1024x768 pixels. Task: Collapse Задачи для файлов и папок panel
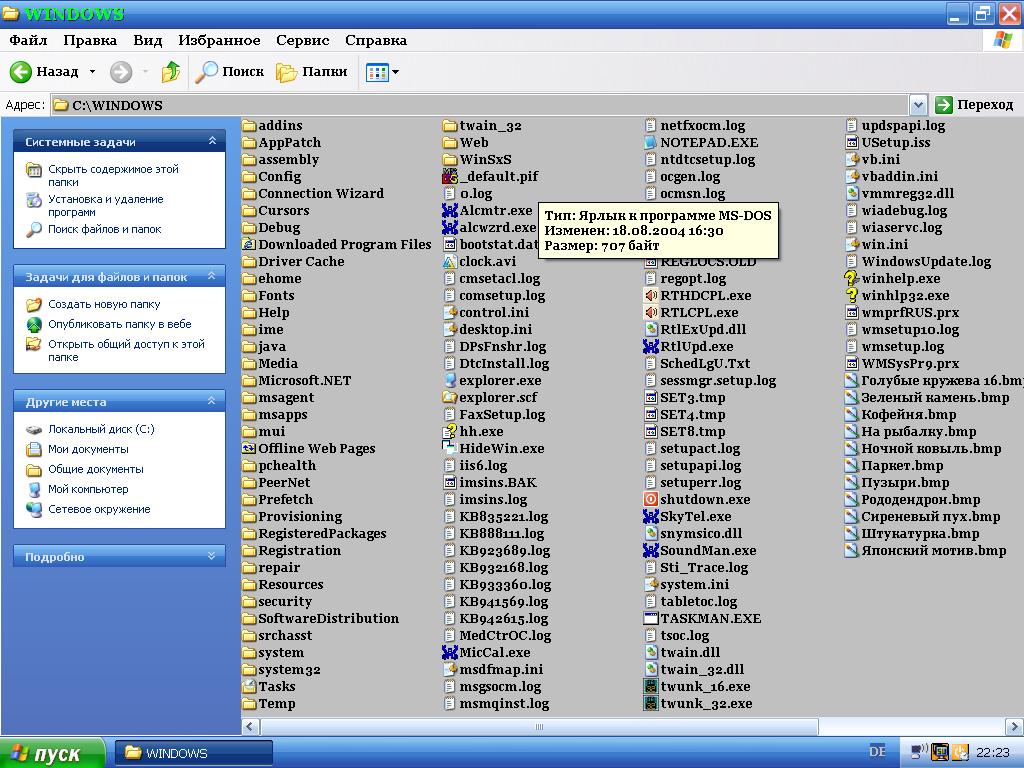pos(212,276)
